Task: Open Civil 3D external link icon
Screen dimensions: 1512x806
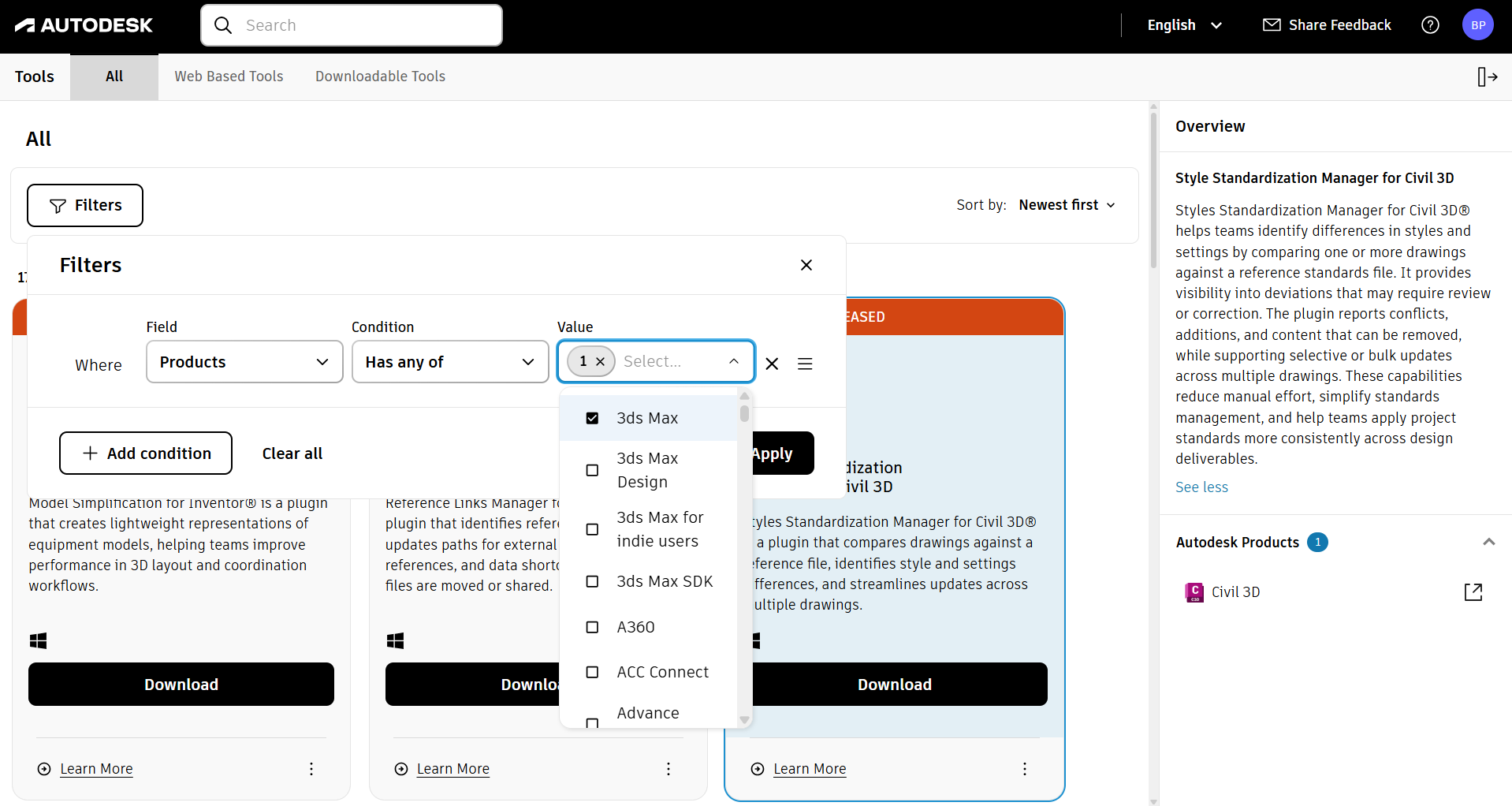Action: click(1473, 592)
